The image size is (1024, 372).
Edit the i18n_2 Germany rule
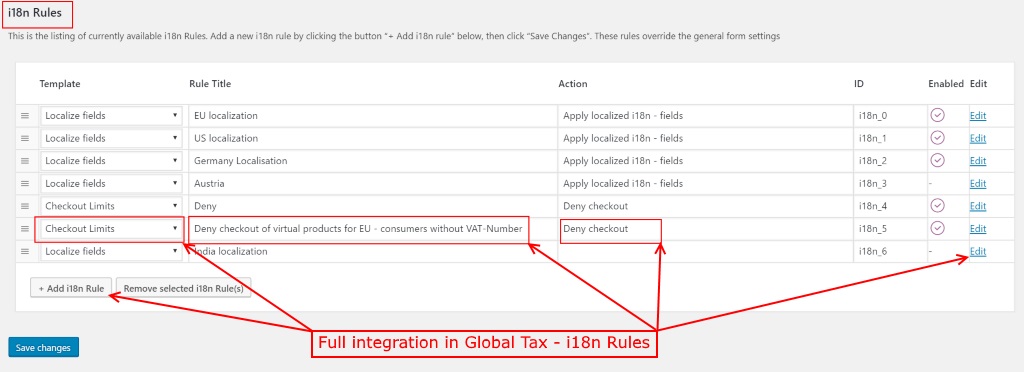click(x=978, y=161)
